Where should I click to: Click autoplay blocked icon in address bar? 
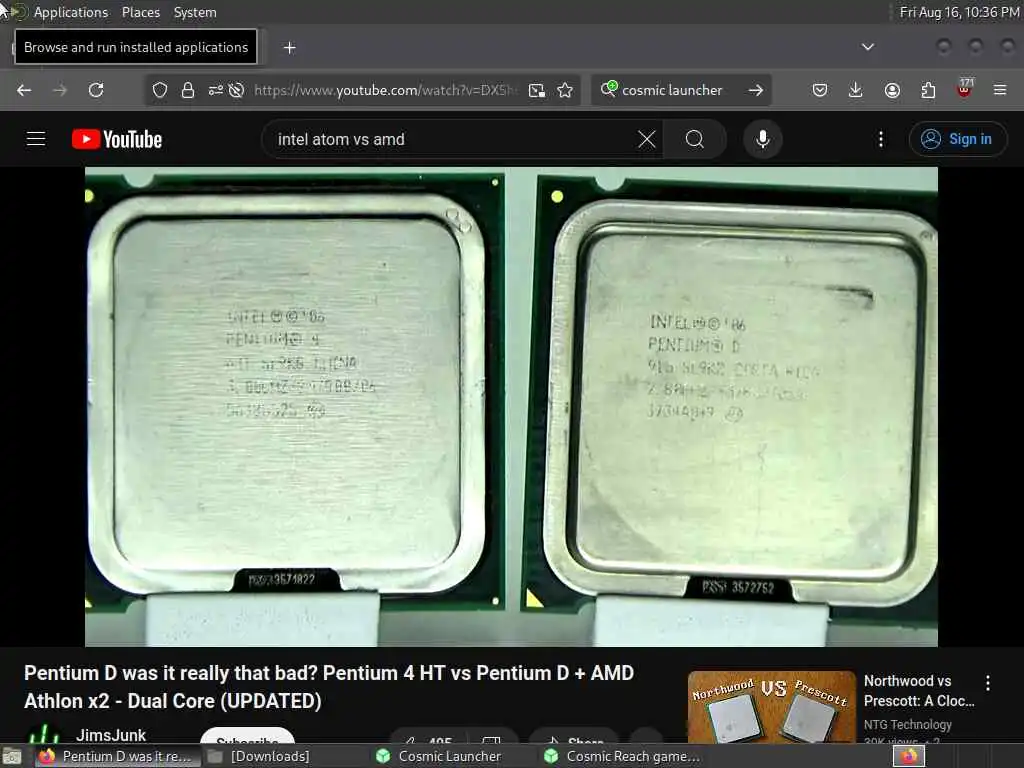pyautogui.click(x=236, y=90)
